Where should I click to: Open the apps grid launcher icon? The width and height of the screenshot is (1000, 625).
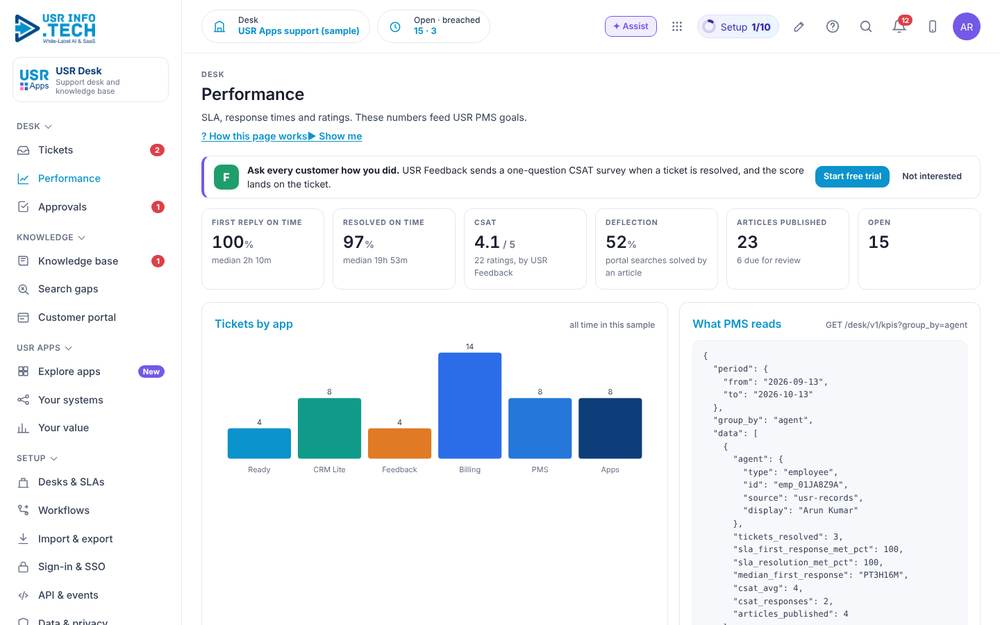pyautogui.click(x=677, y=26)
